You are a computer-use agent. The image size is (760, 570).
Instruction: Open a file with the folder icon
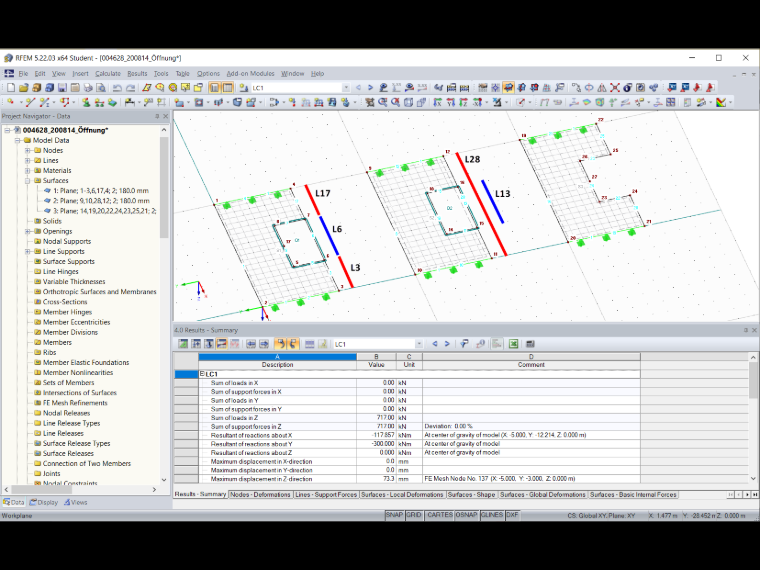click(x=23, y=88)
